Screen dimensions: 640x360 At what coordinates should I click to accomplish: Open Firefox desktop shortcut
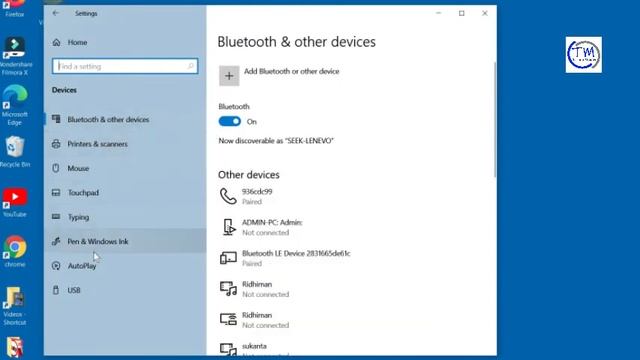pyautogui.click(x=15, y=9)
